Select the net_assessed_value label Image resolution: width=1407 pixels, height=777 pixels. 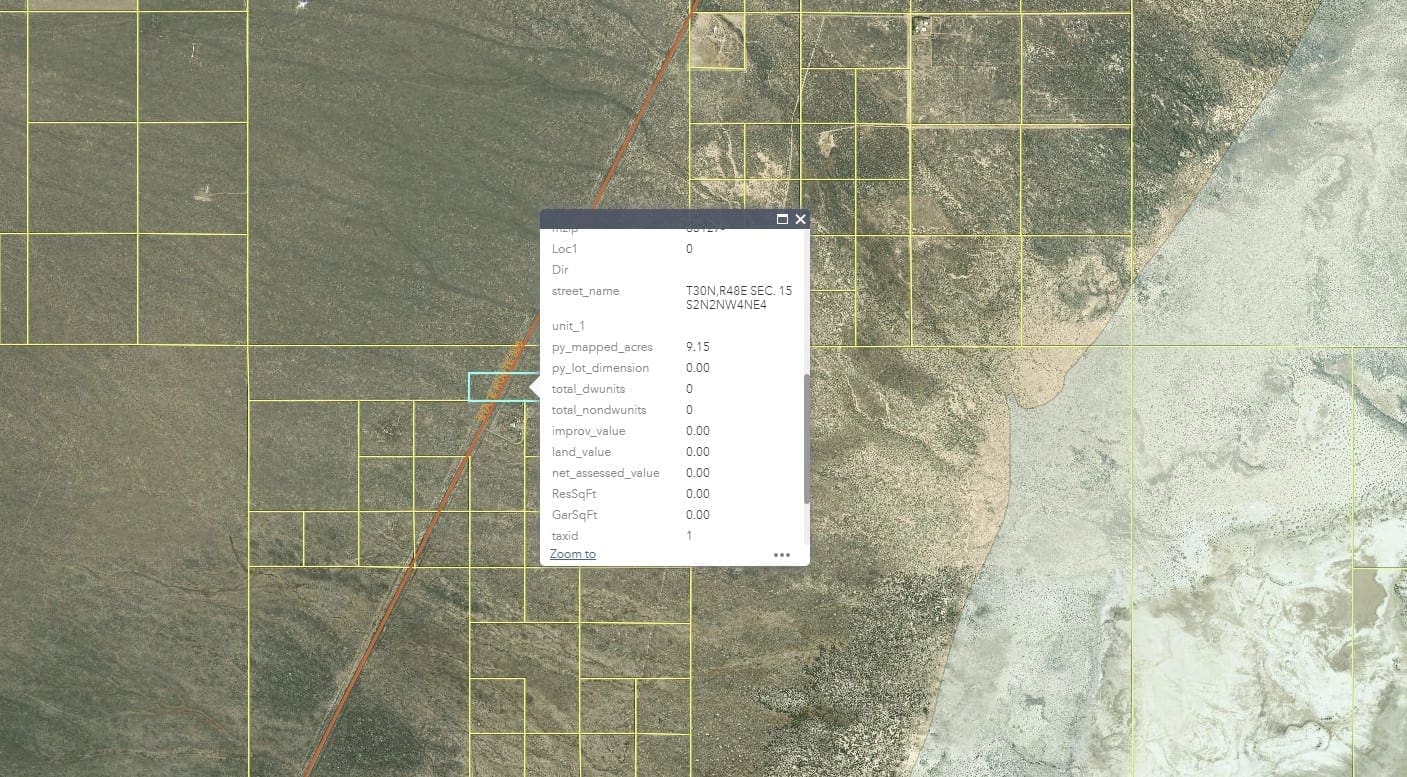click(606, 473)
